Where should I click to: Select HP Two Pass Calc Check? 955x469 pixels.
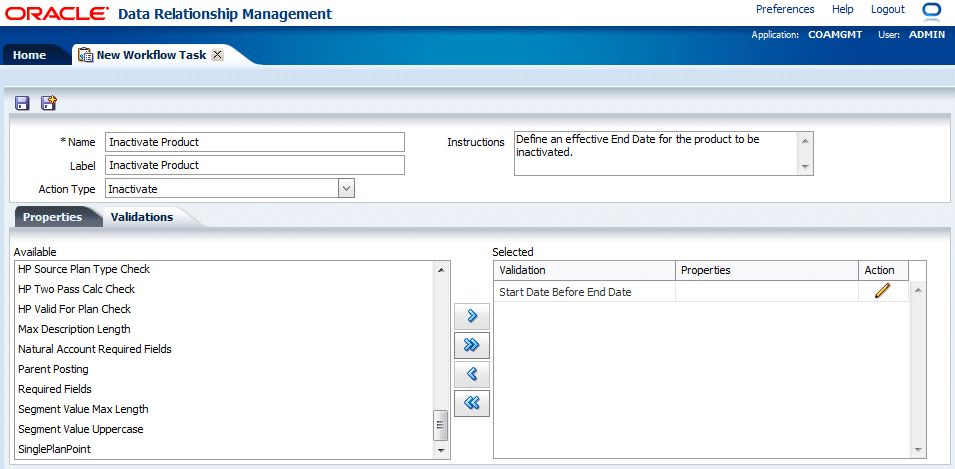pyautogui.click(x=77, y=289)
